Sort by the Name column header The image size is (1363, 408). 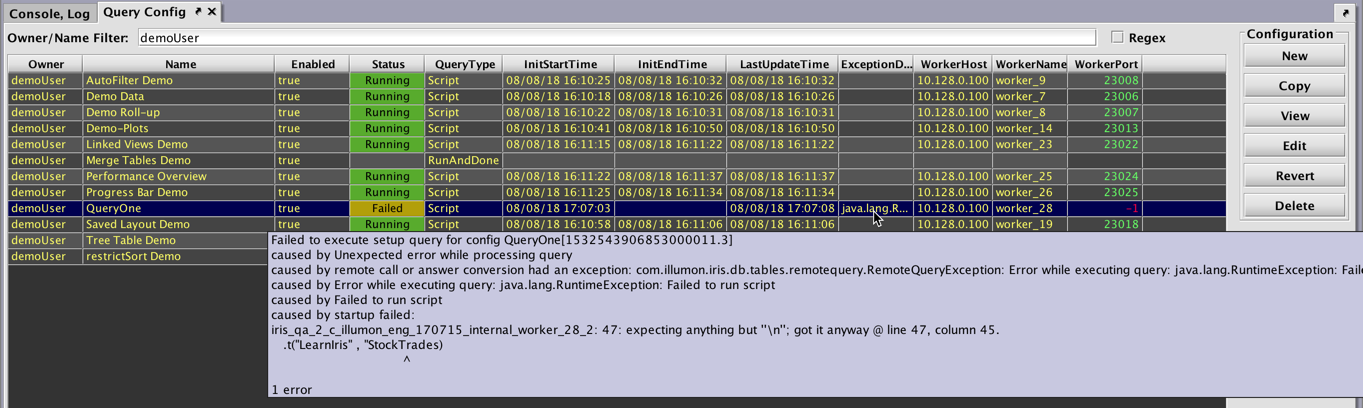[x=180, y=64]
